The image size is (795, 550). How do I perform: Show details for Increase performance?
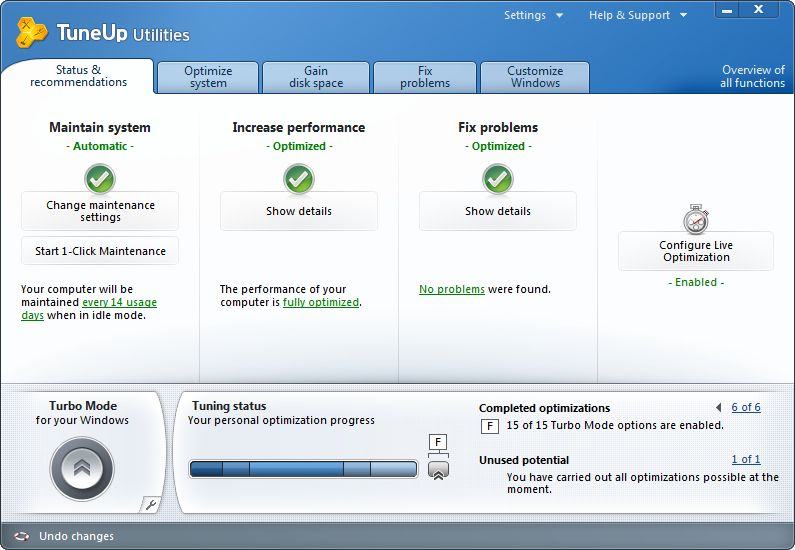tap(299, 211)
